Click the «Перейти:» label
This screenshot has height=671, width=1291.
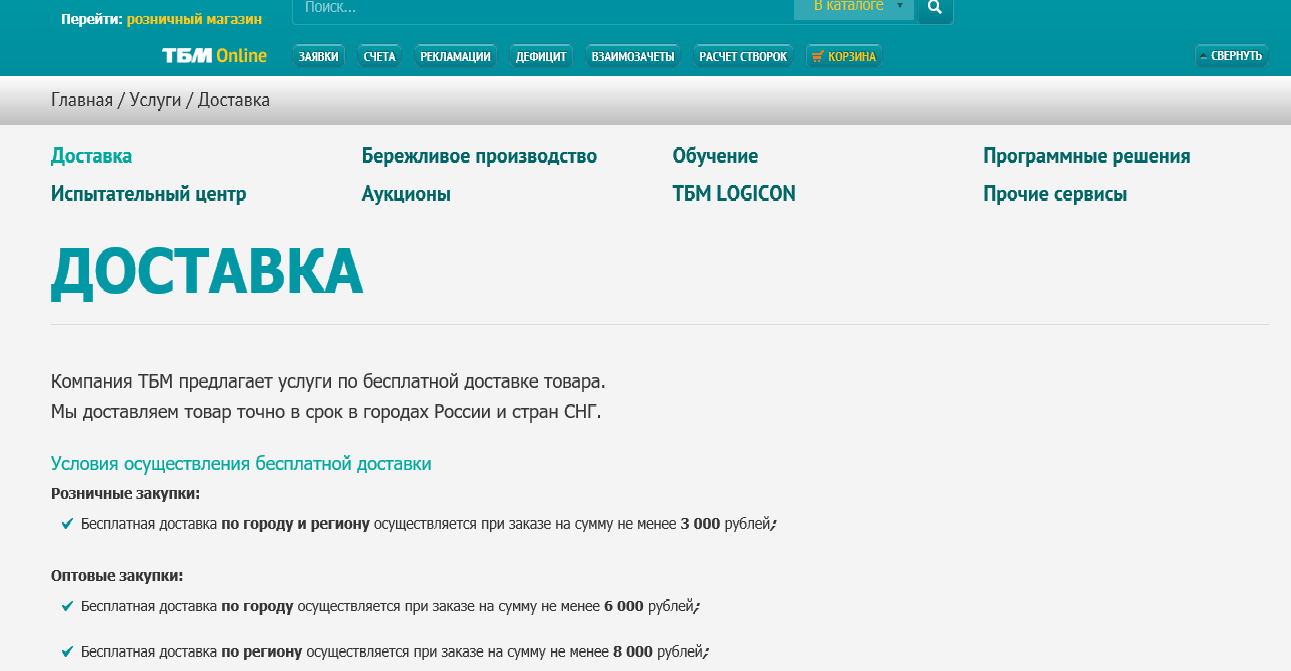[x=91, y=19]
